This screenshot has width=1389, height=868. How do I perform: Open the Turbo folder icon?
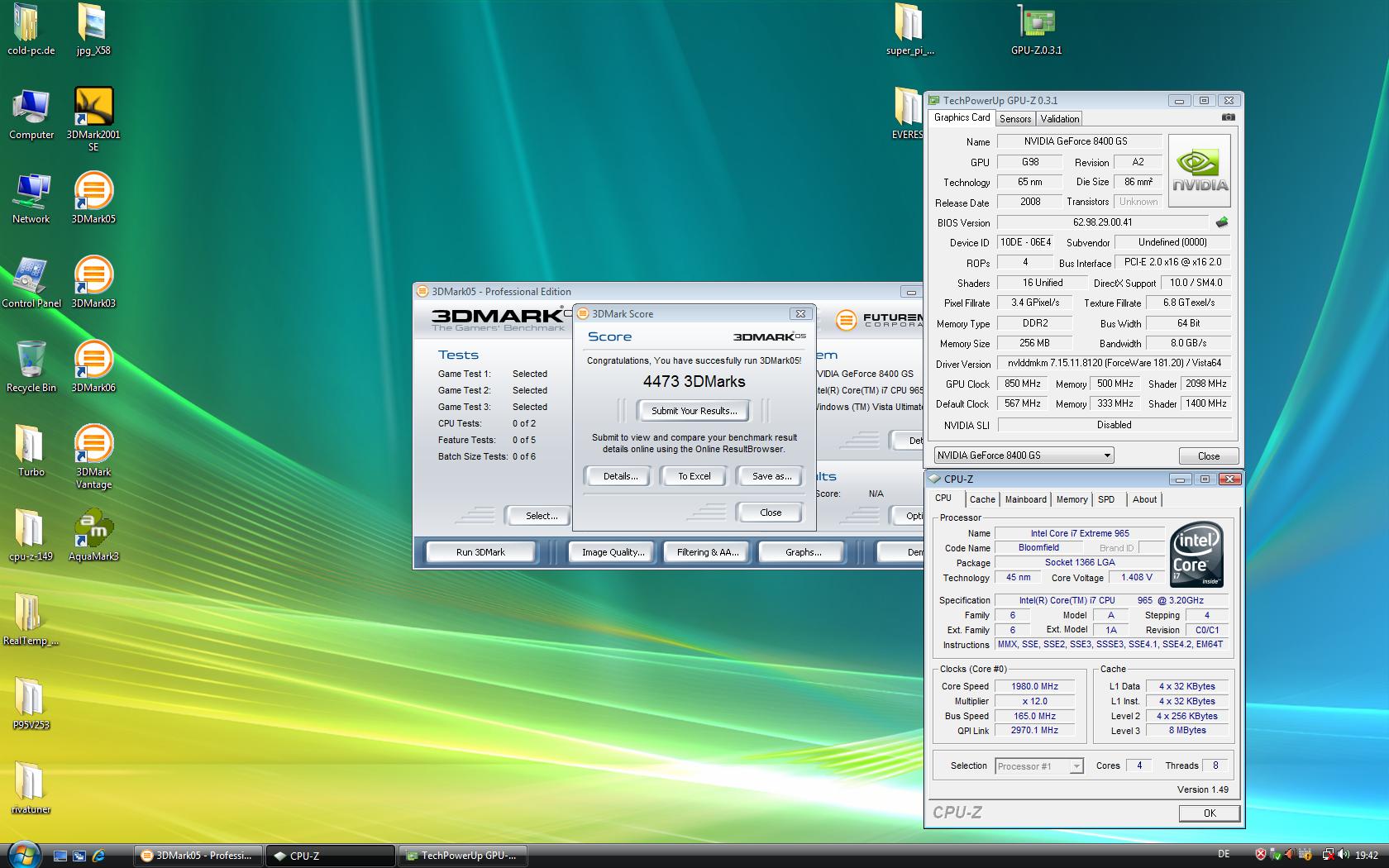31,451
